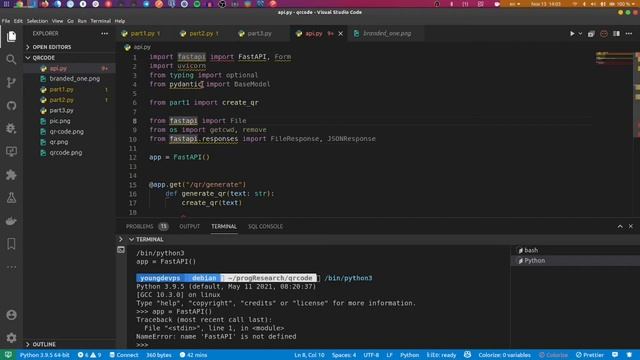Open the Edit menu

point(18,21)
